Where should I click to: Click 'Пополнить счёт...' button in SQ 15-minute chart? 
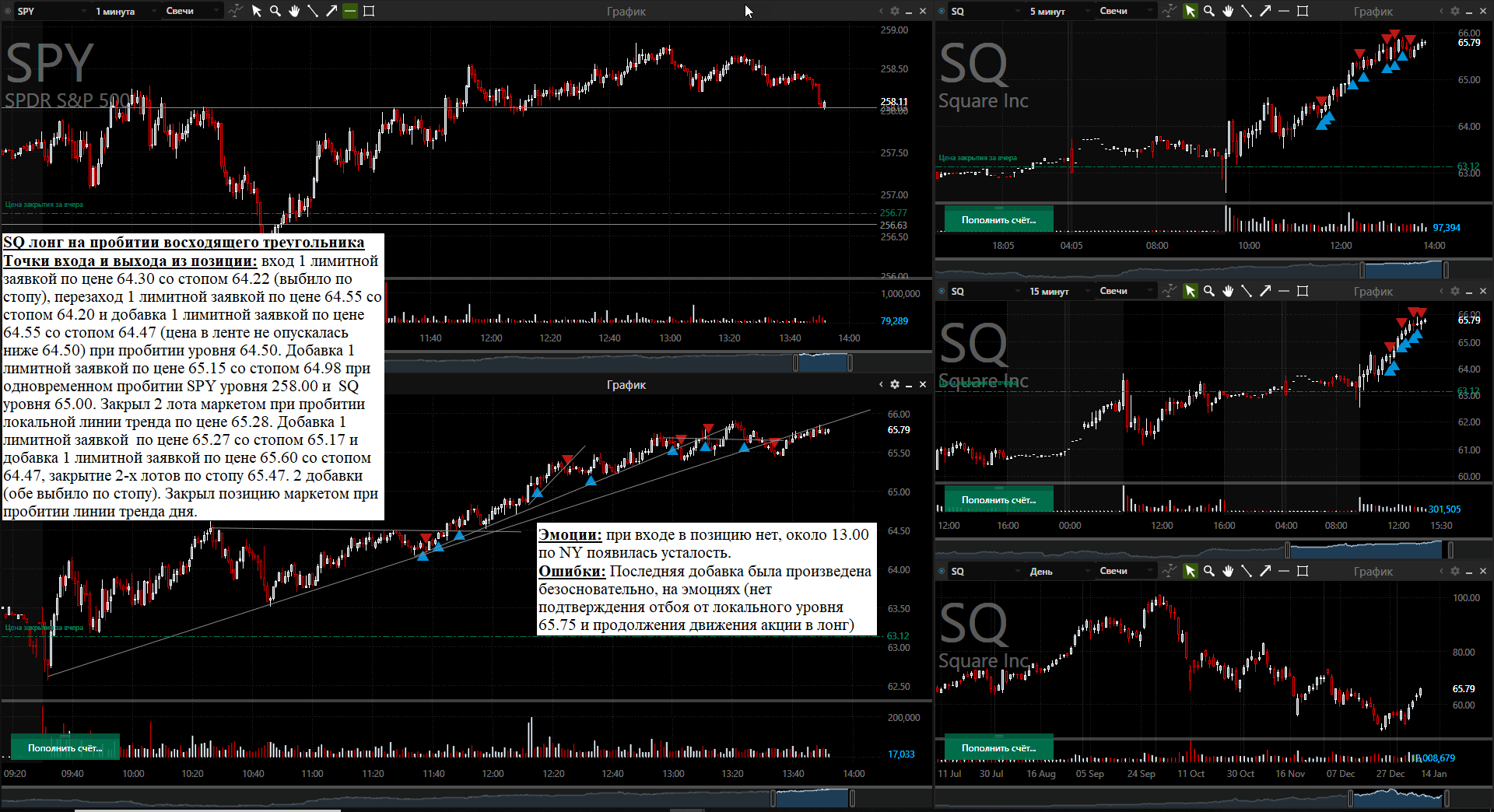(998, 499)
